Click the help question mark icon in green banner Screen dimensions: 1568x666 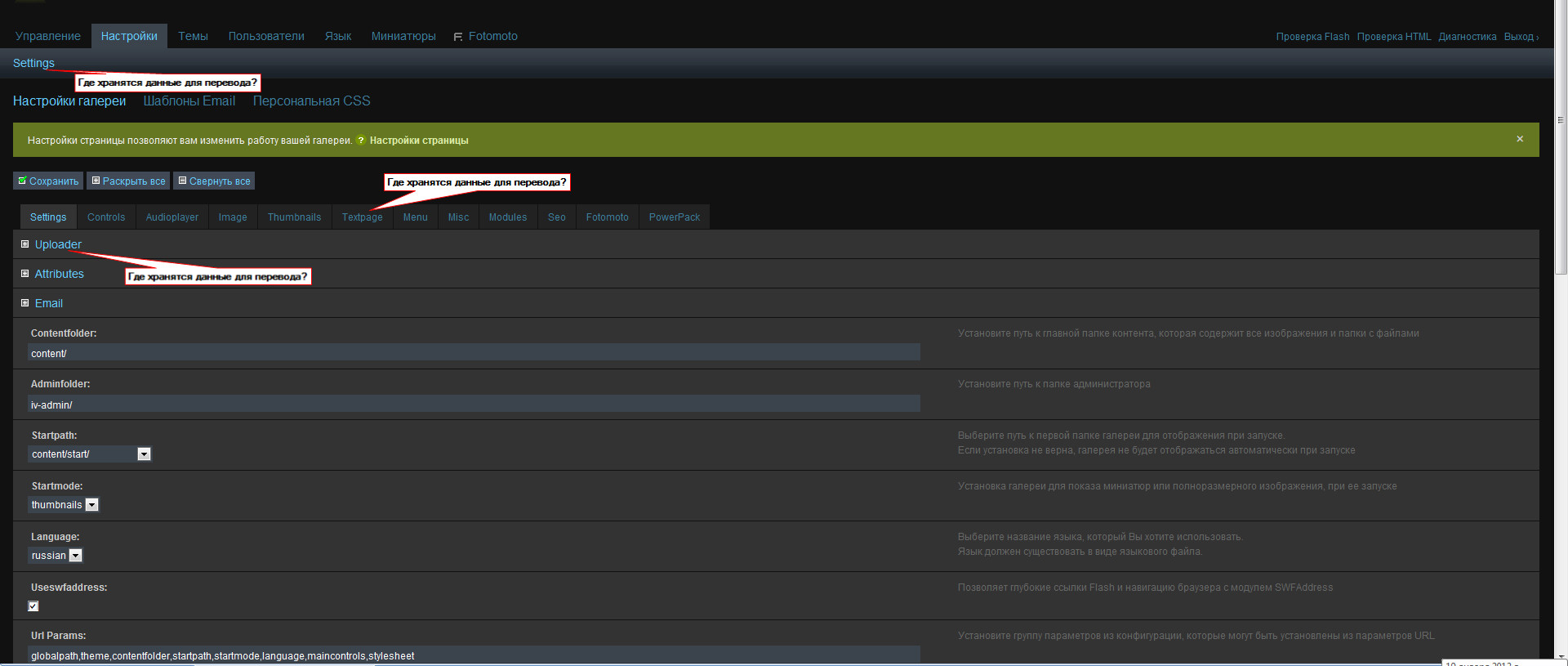tap(361, 141)
